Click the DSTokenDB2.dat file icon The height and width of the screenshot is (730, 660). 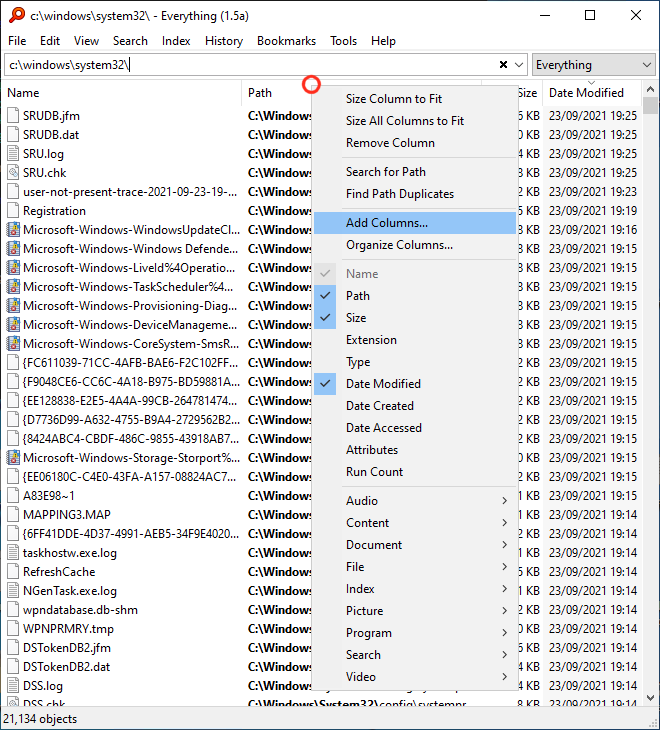point(13,667)
